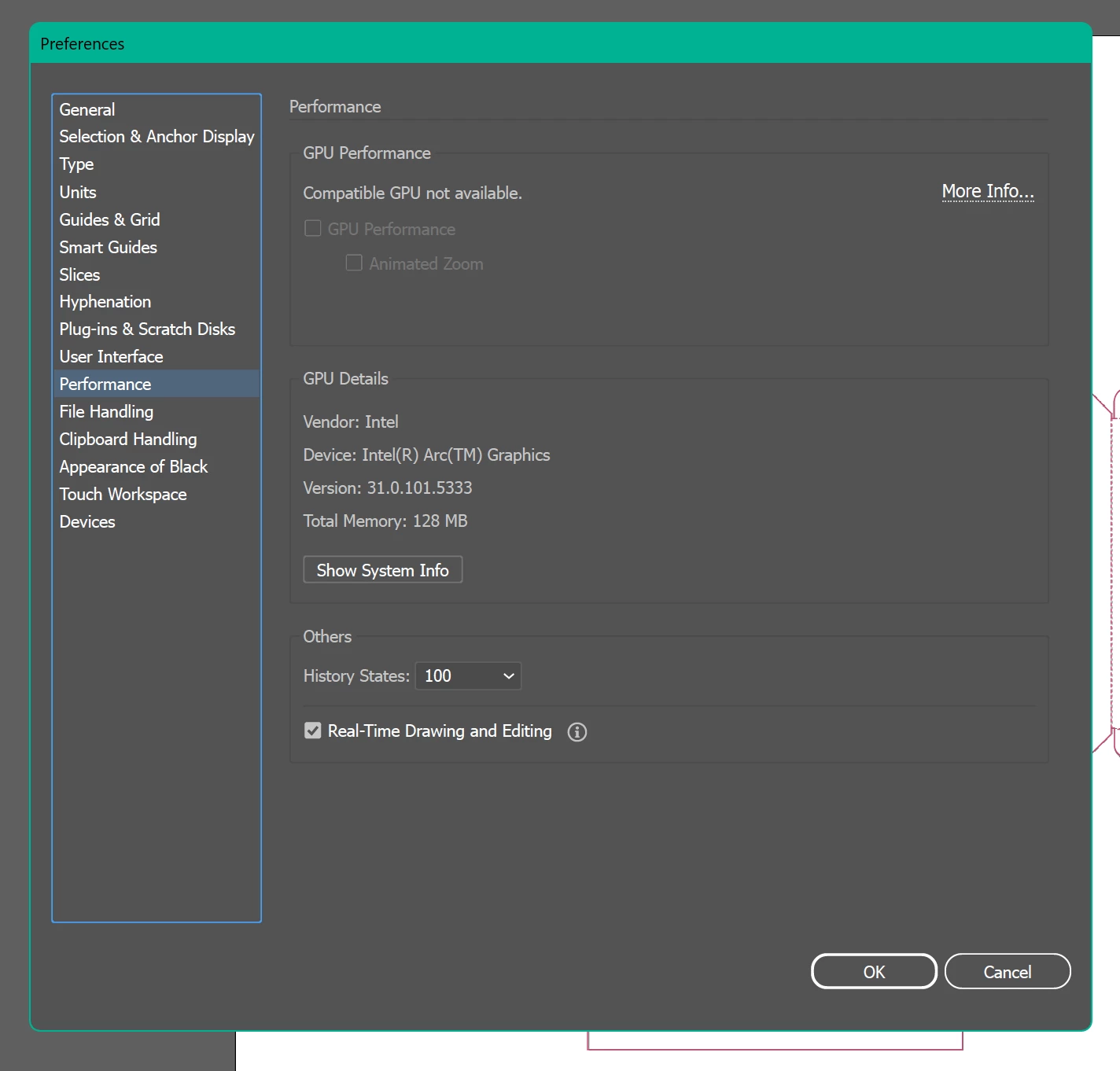Click 'Device: Intel(R) Arc(TM) Graphics' text

[x=426, y=455]
